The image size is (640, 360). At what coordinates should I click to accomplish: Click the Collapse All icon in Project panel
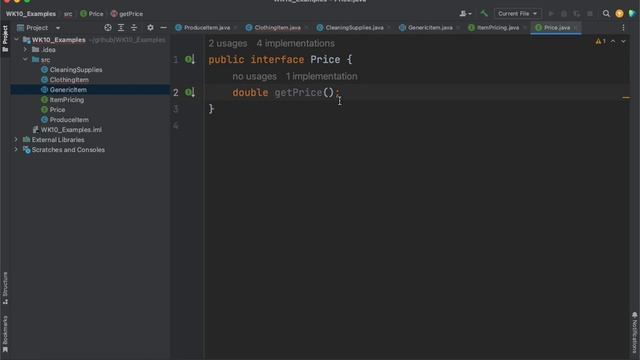pos(134,28)
